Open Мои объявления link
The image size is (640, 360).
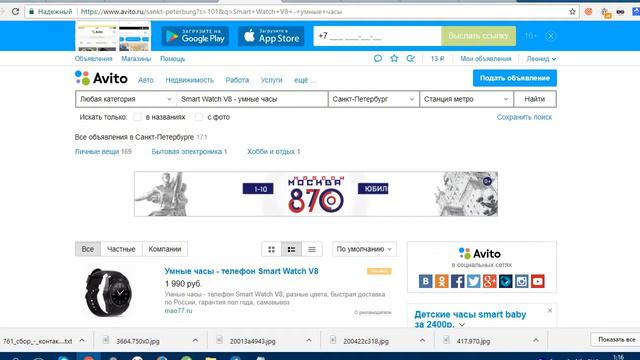click(x=486, y=59)
